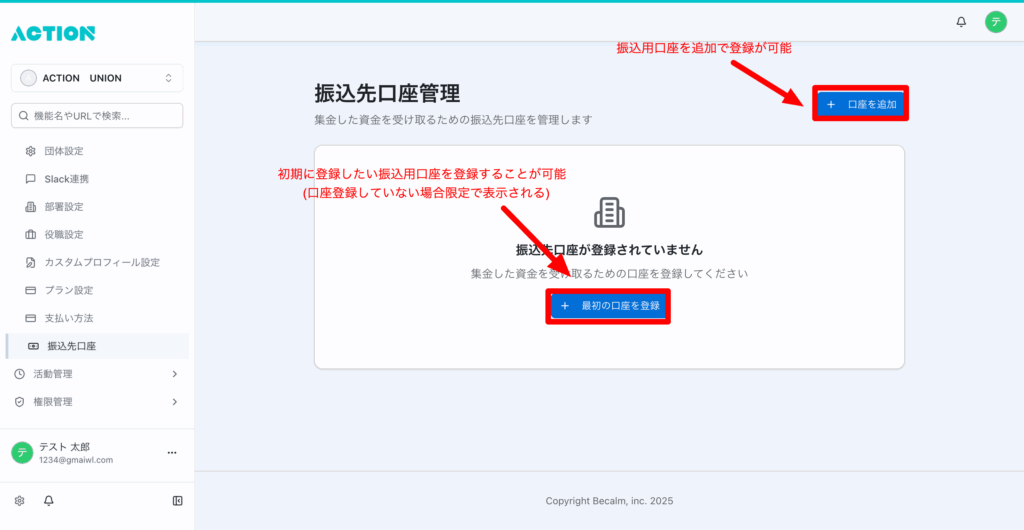
Task: Open the green user avatar menu
Action: click(994, 21)
